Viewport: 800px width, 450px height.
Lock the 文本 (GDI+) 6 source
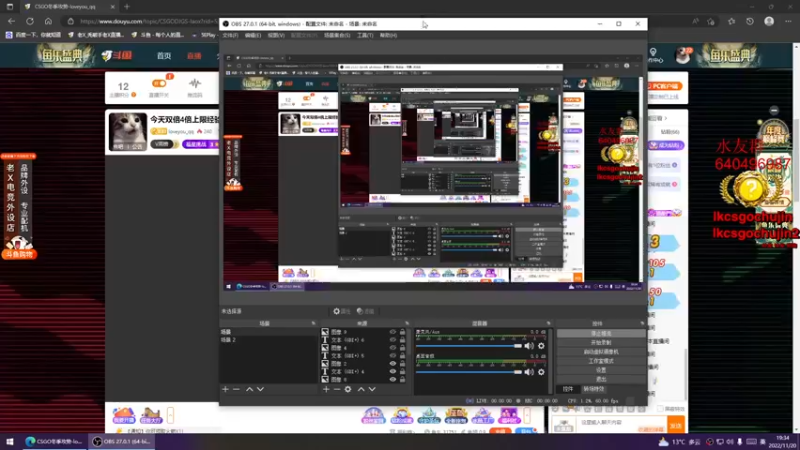coord(403,340)
